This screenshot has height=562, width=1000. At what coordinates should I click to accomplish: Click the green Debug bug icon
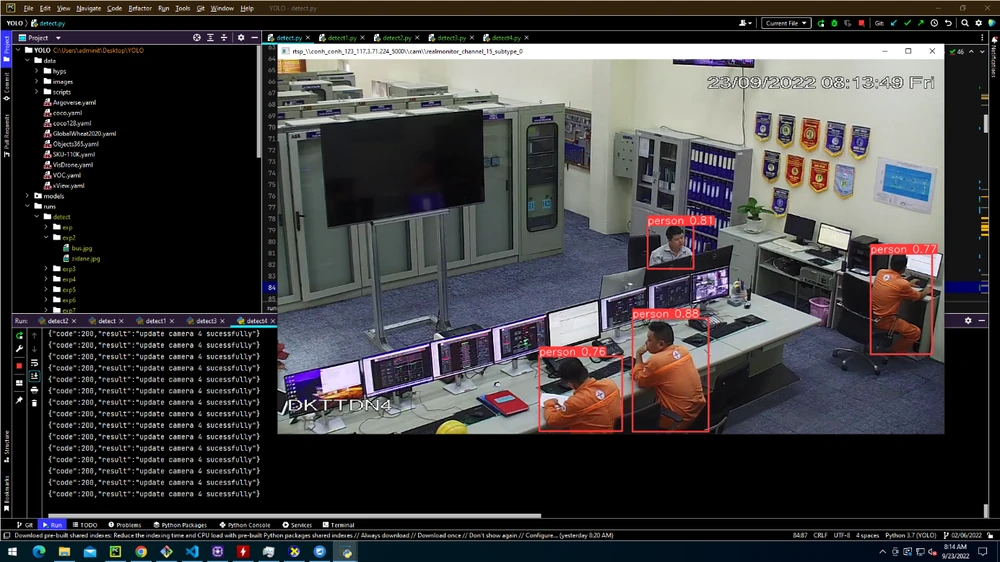(x=835, y=23)
